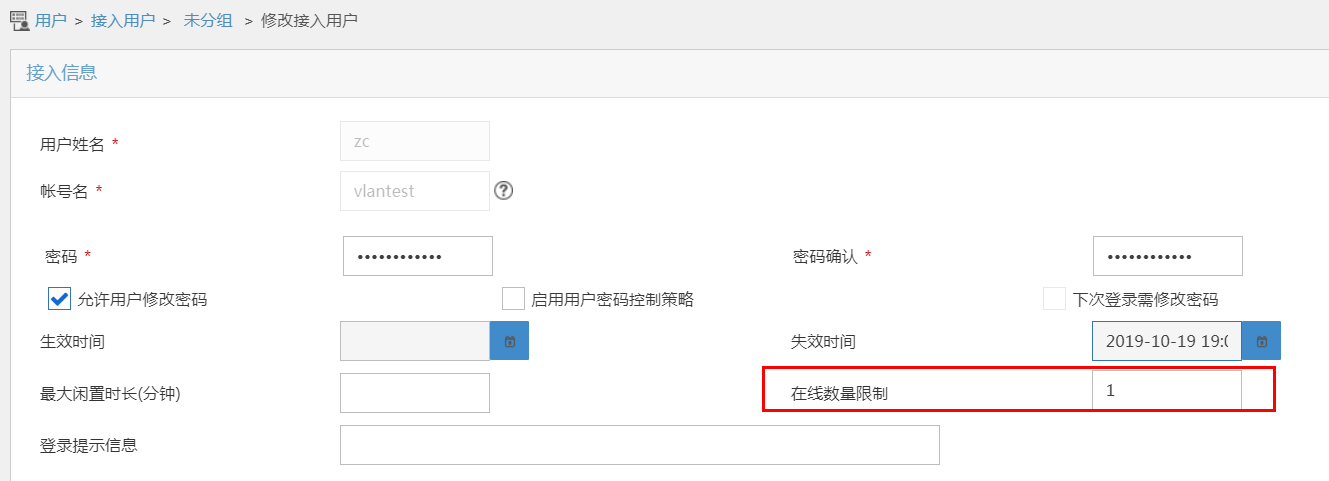
Task: Click the help icon beside 帐号名
Action: click(x=504, y=190)
